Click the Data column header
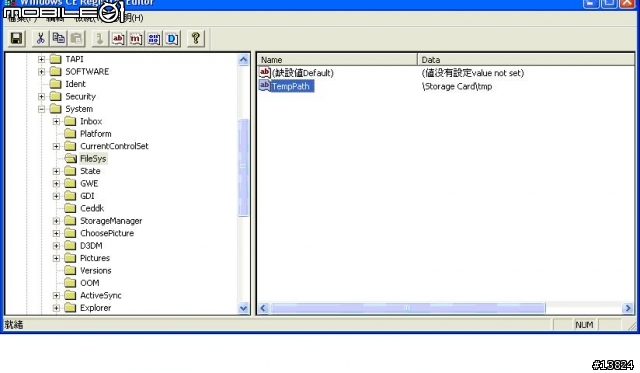640x373 pixels. click(x=526, y=60)
